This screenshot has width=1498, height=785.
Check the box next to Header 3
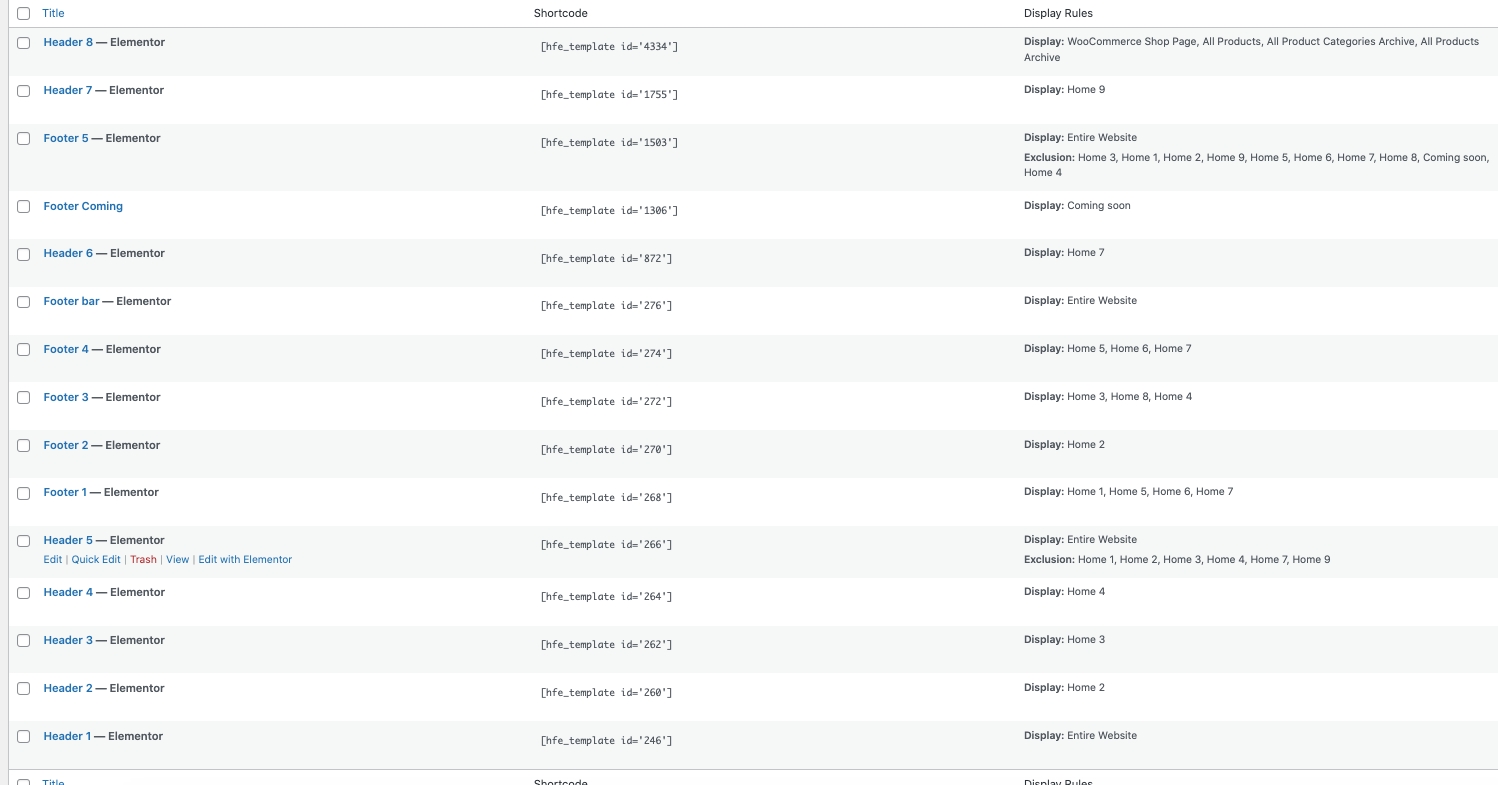(x=24, y=641)
